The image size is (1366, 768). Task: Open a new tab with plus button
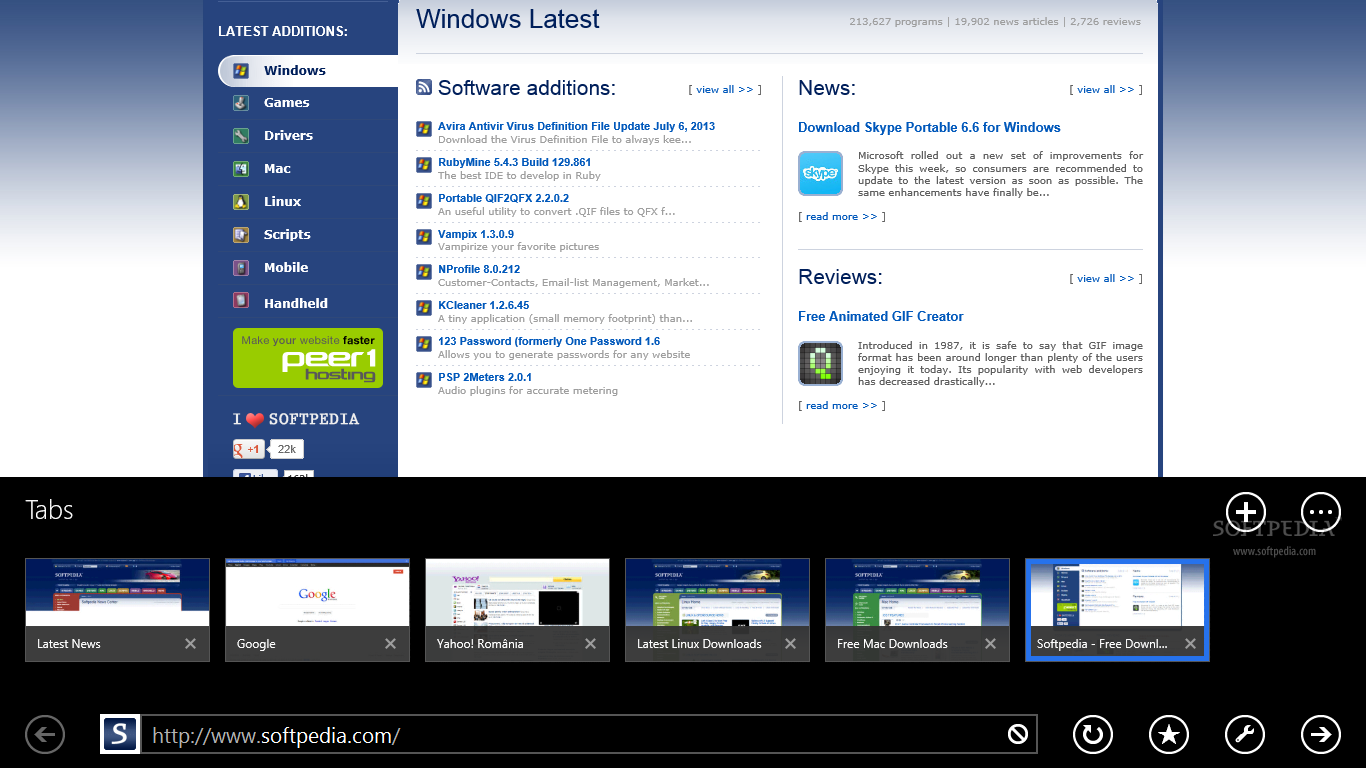pyautogui.click(x=1246, y=513)
